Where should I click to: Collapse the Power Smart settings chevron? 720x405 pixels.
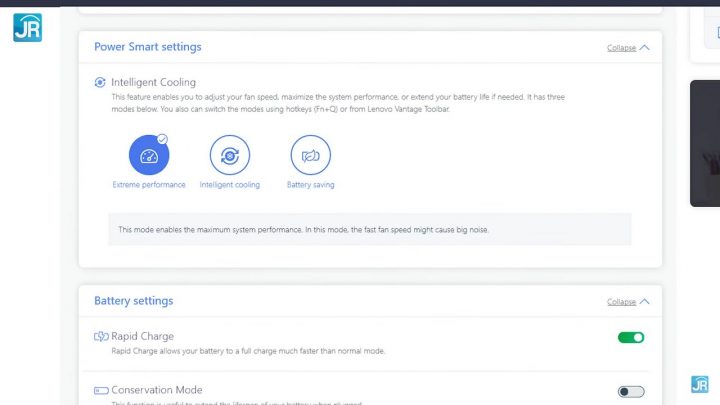pyautogui.click(x=644, y=47)
